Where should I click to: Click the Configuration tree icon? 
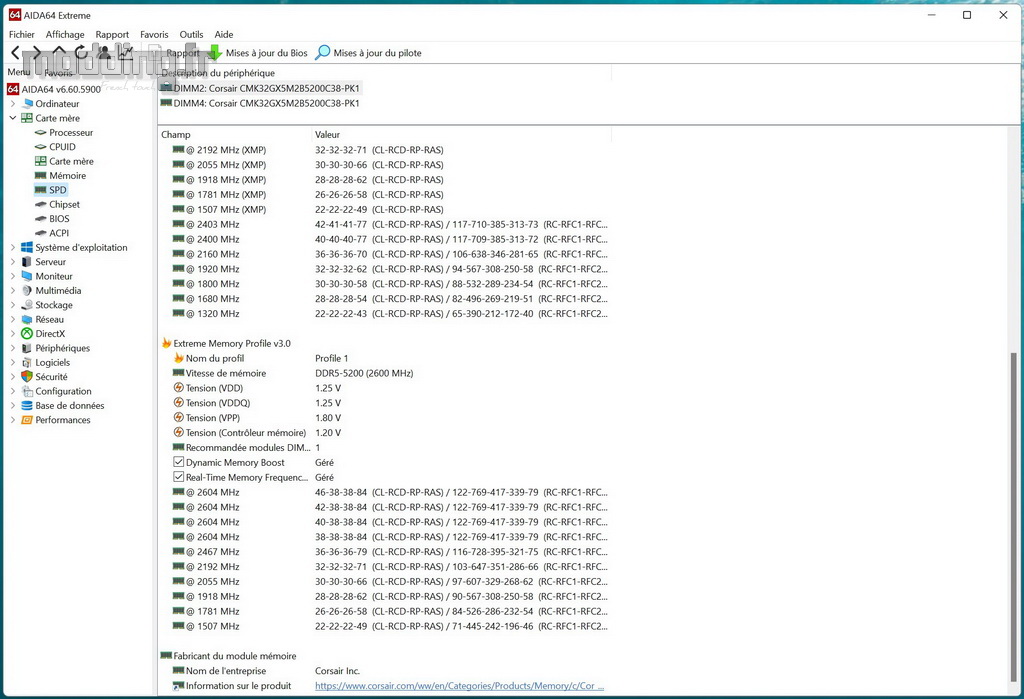pos(27,391)
